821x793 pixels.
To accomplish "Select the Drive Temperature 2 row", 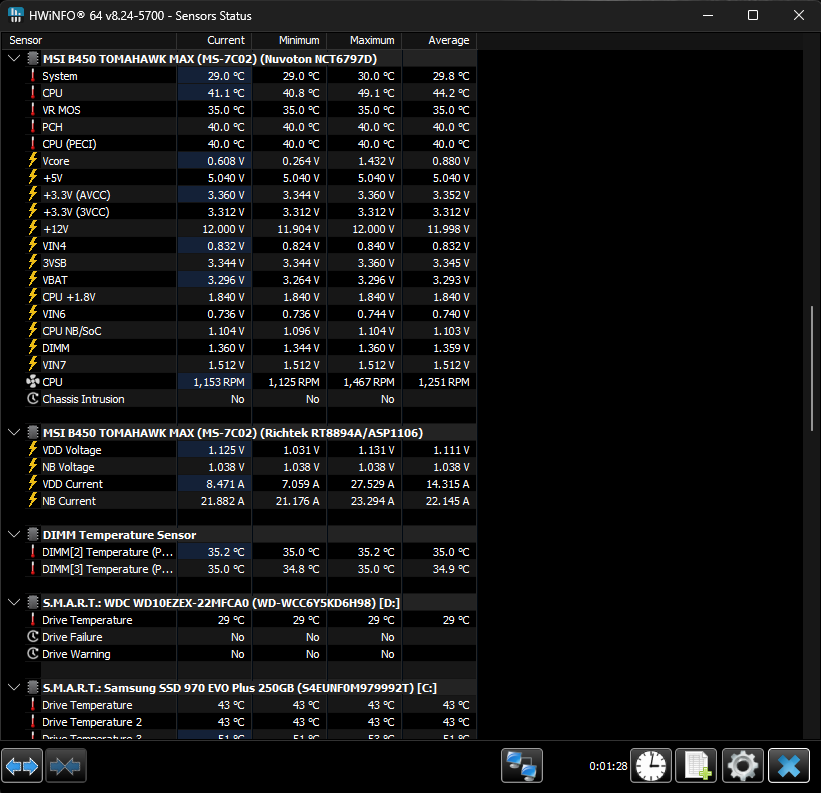I will pyautogui.click(x=250, y=722).
